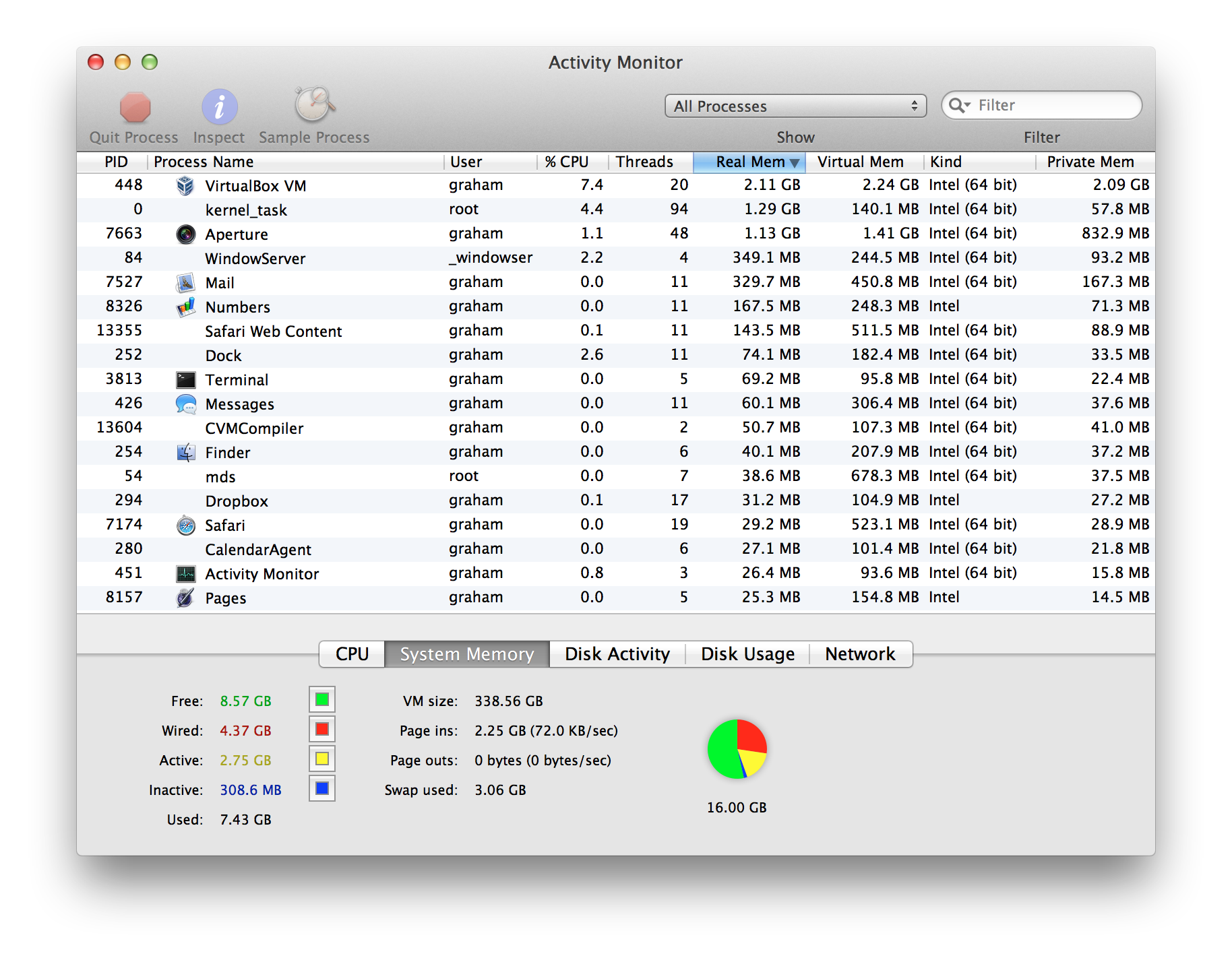Click the blue Inactive memory color swatch
1232x962 pixels.
pos(322,788)
